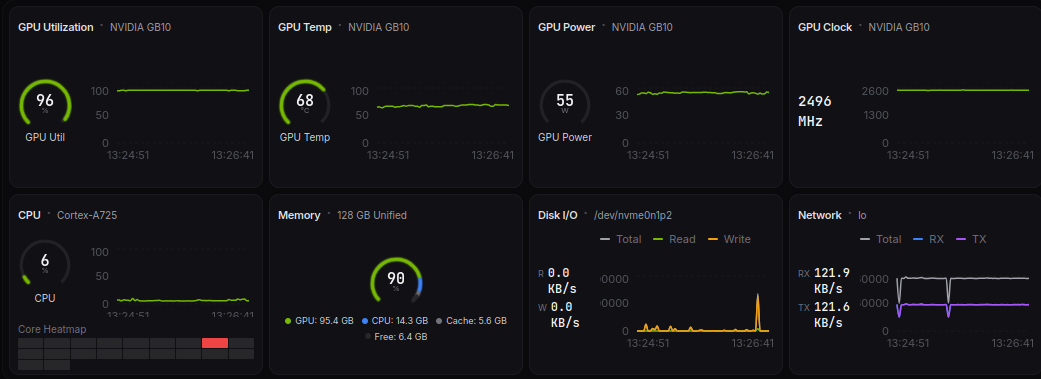1041x379 pixels.
Task: Click the green line in GPU Temp chart
Action: (x=443, y=106)
